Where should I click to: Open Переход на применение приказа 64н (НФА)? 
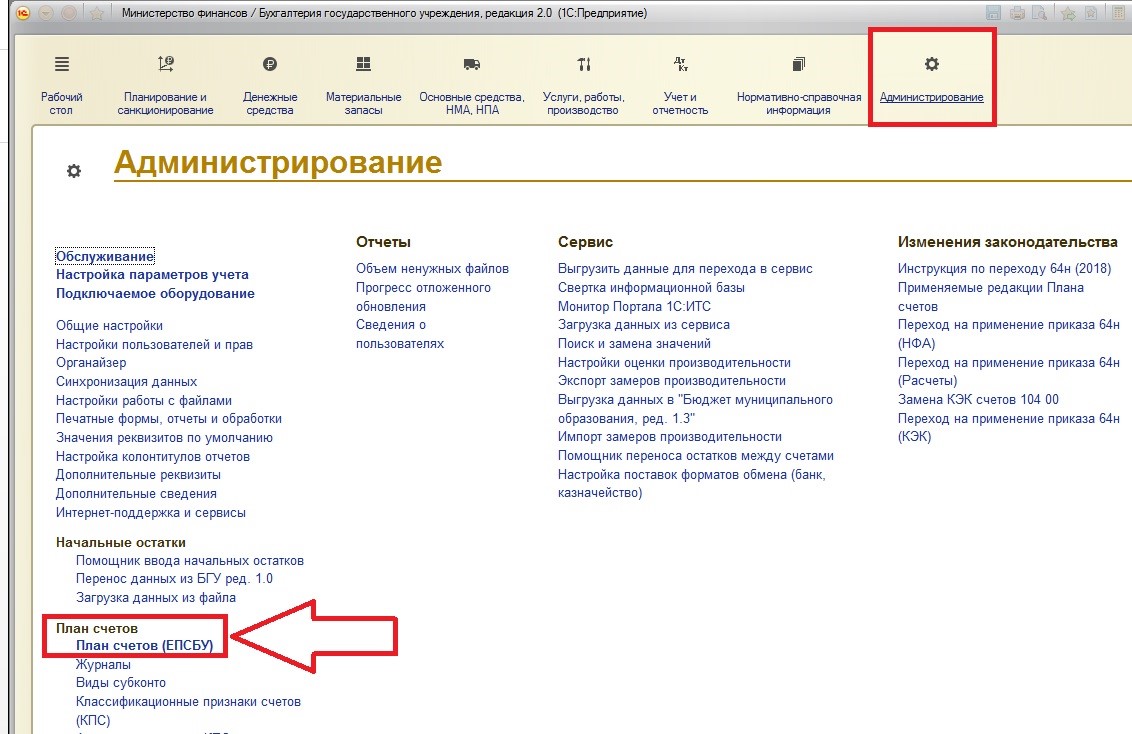coord(1009,334)
